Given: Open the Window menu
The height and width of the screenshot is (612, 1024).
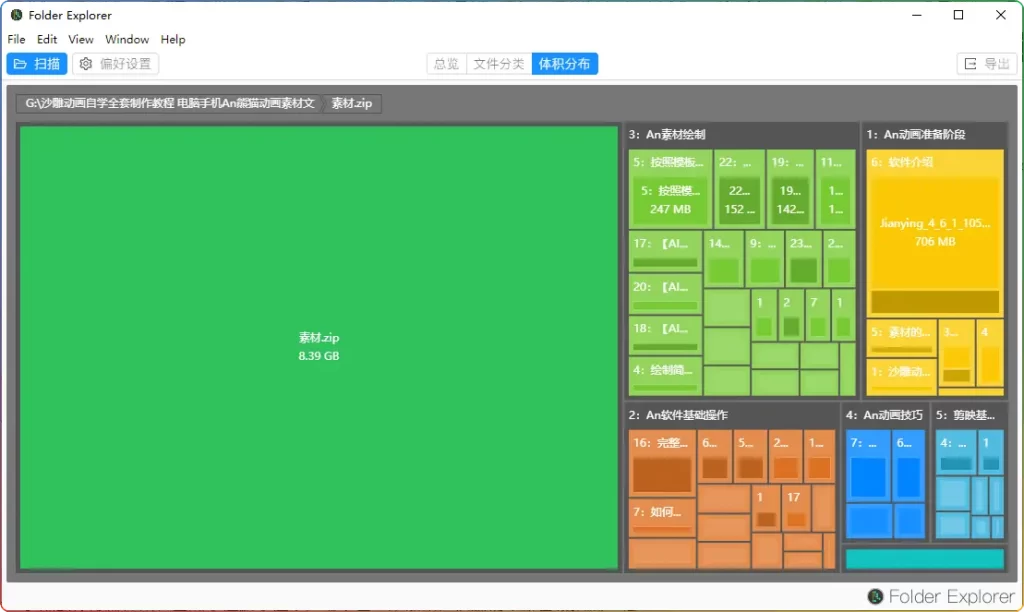Looking at the screenshot, I should 127,39.
